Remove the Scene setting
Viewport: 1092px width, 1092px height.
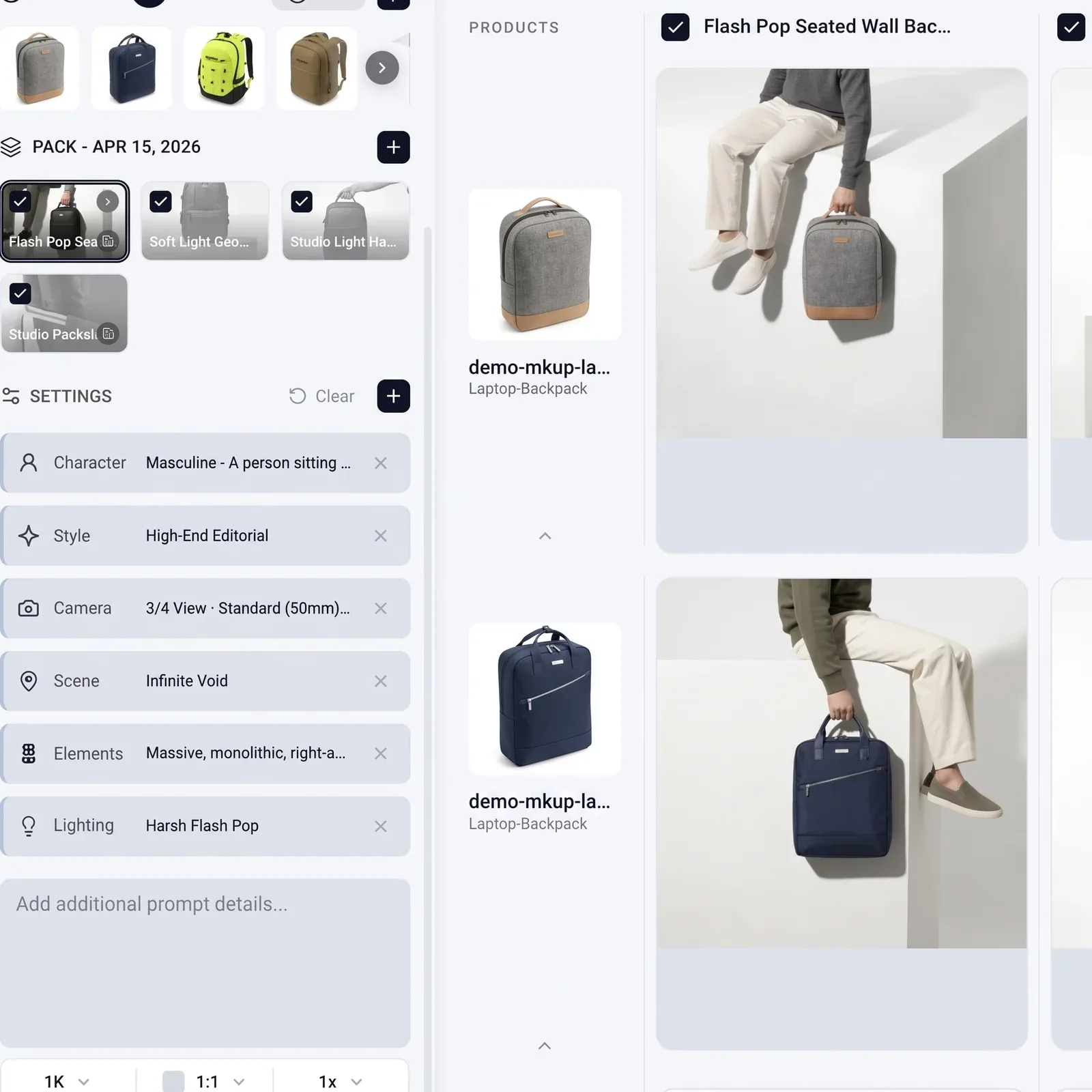(381, 681)
